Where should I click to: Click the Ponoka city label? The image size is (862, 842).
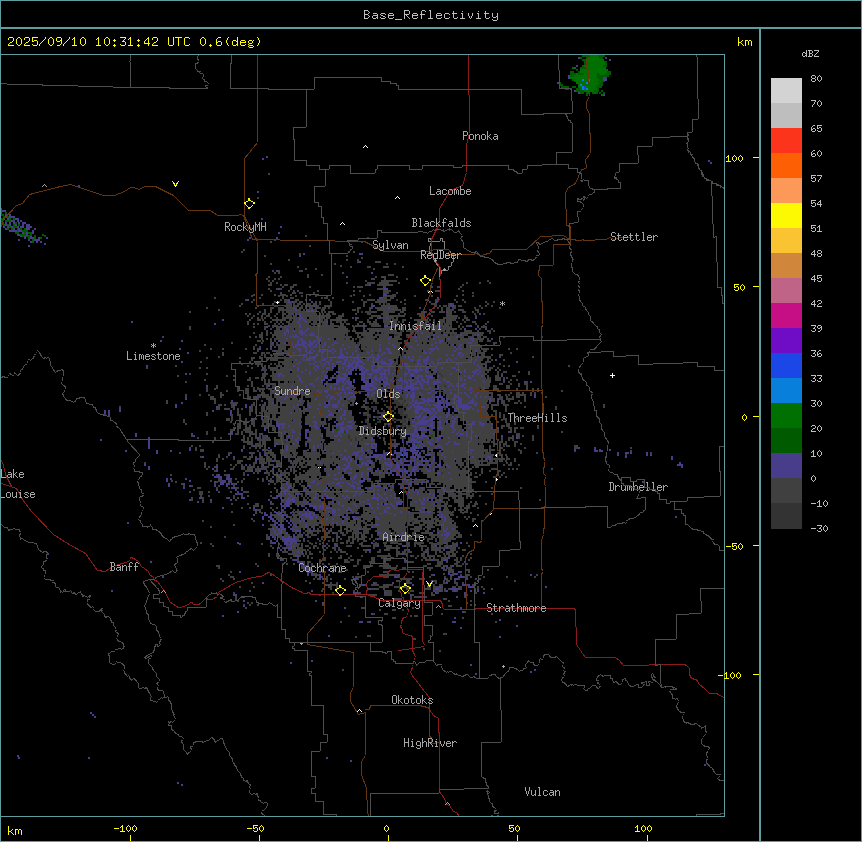point(480,136)
